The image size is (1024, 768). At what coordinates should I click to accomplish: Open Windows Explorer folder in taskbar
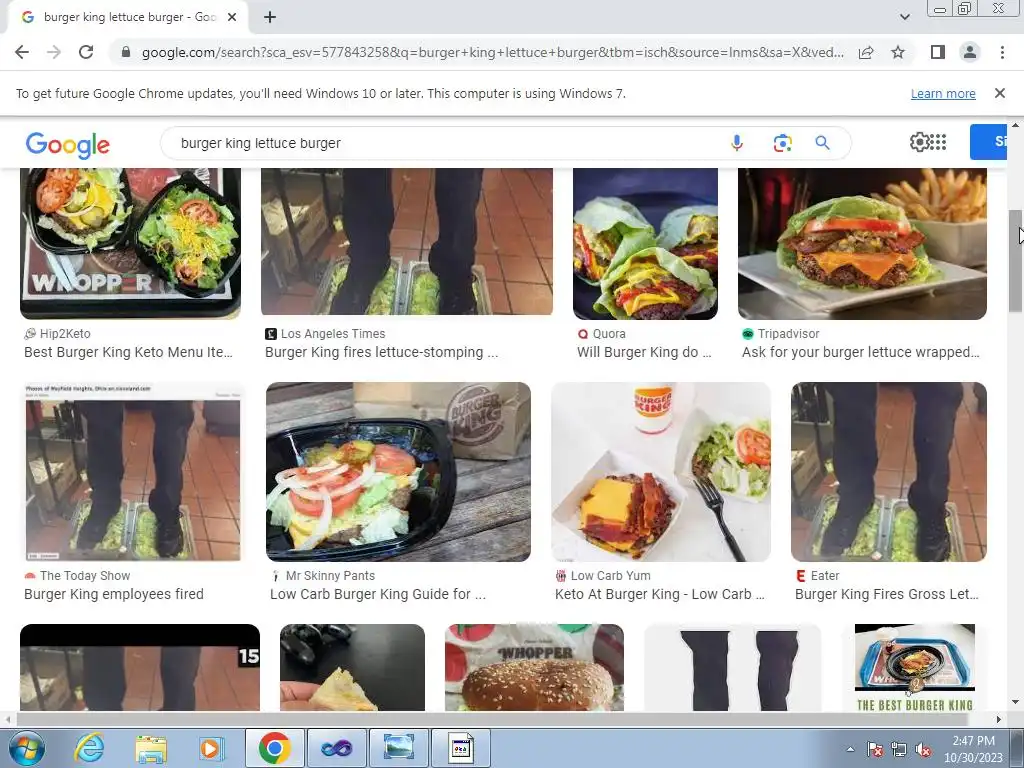point(151,748)
